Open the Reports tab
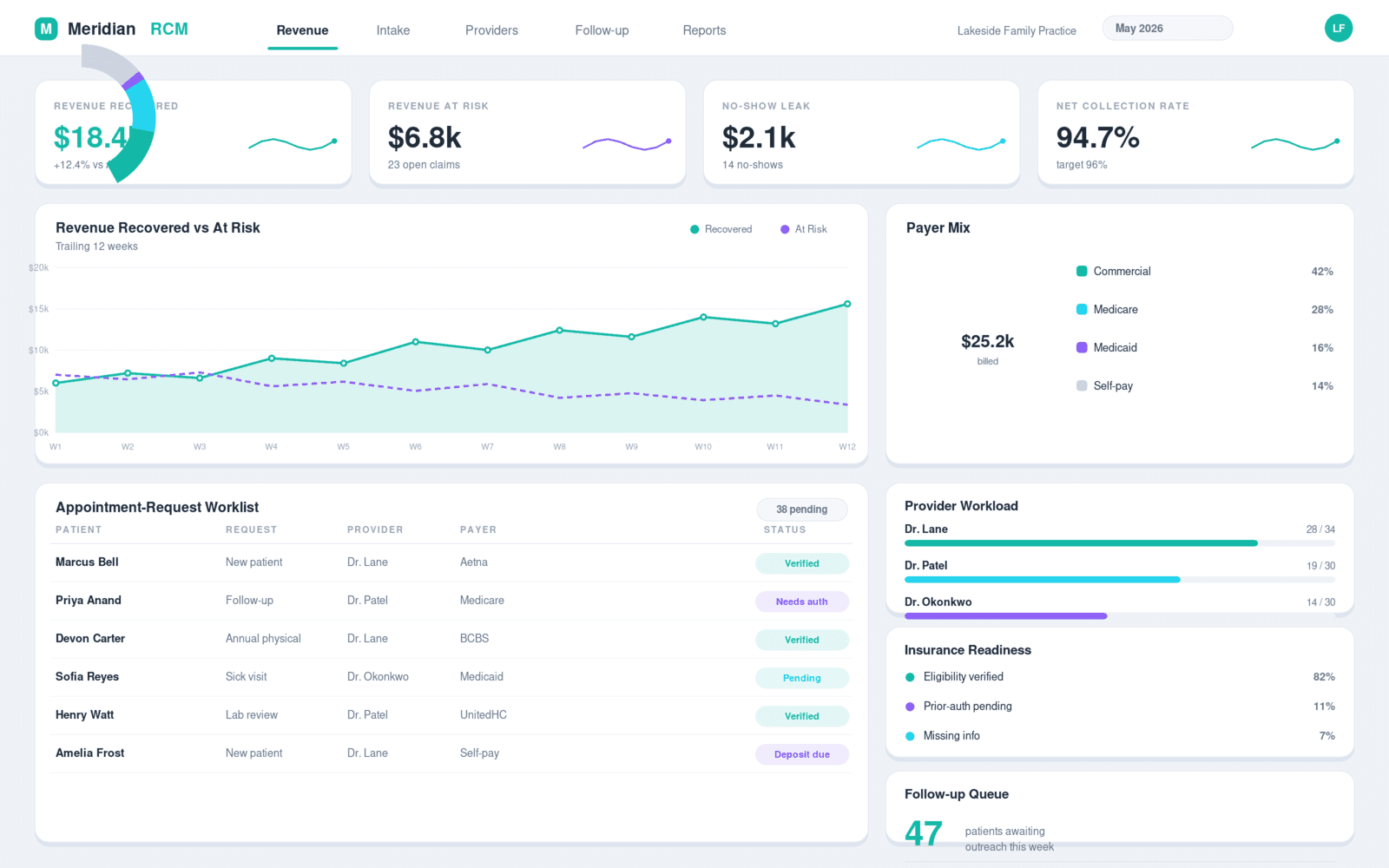Screen dimensions: 1389x868 click(704, 30)
